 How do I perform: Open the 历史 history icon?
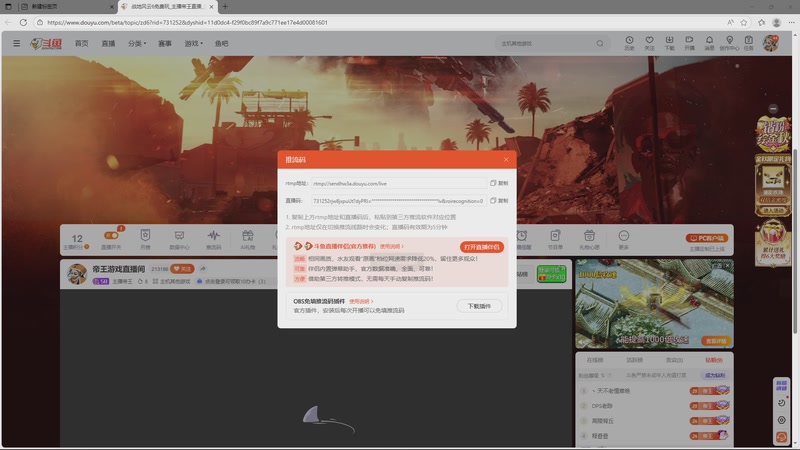point(630,43)
